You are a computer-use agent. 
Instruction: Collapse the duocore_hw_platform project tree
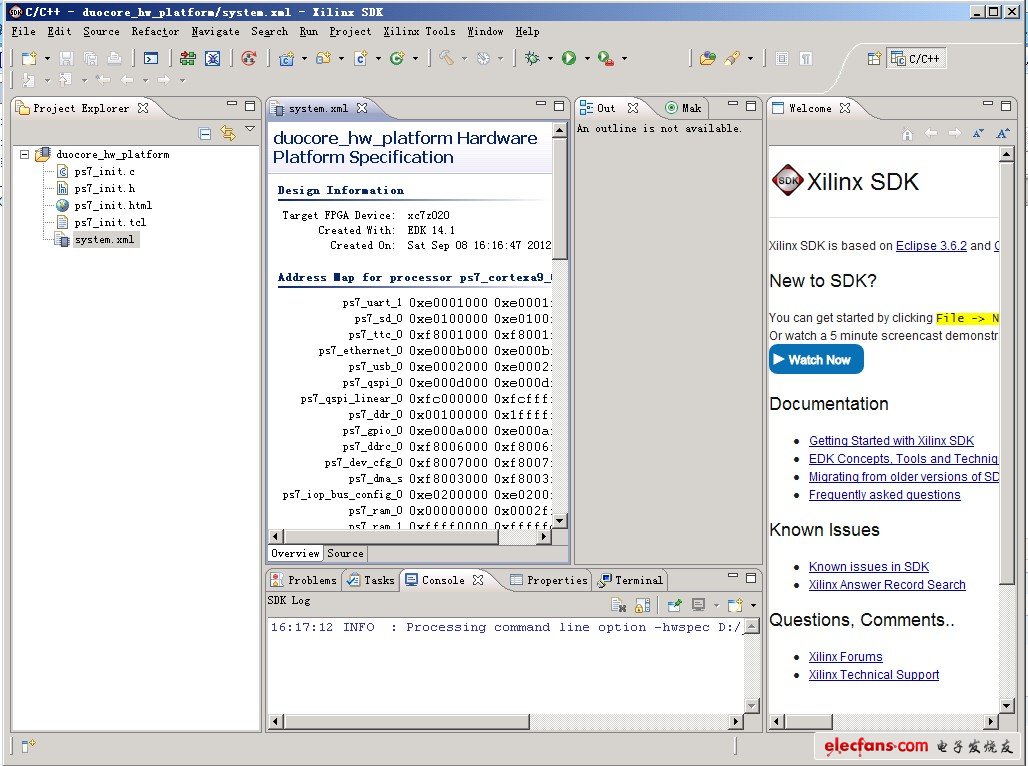point(25,155)
